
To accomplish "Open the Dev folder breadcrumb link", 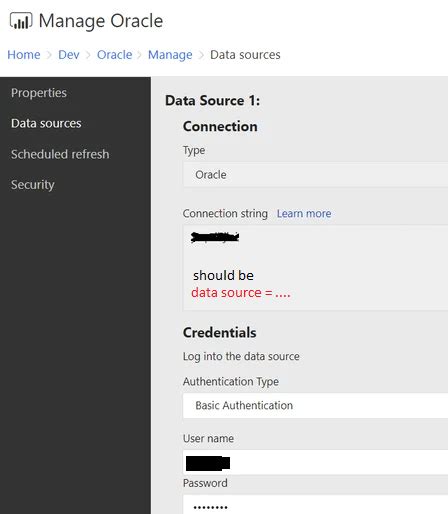I will (x=69, y=55).
